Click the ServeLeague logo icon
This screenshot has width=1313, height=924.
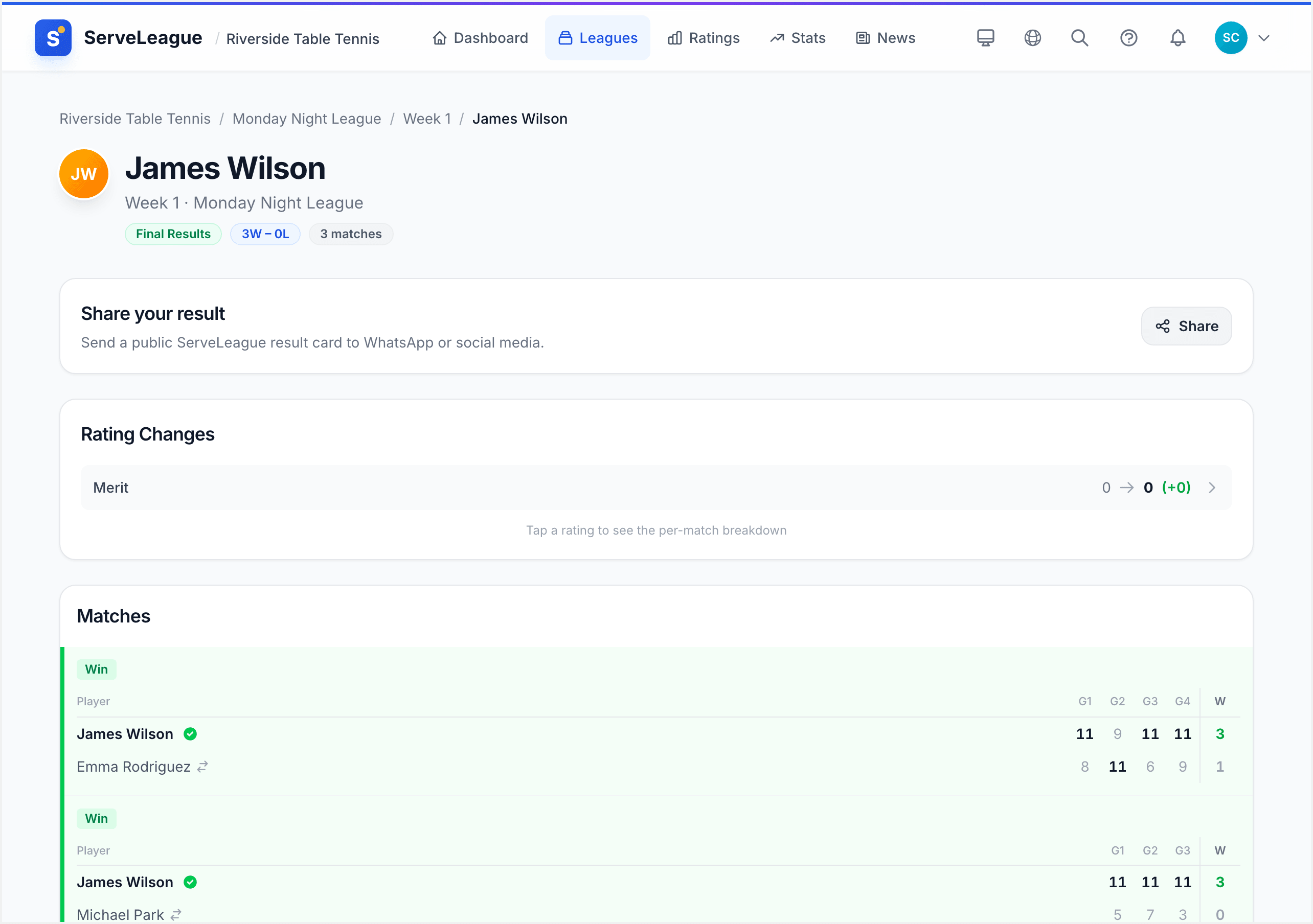coord(53,38)
